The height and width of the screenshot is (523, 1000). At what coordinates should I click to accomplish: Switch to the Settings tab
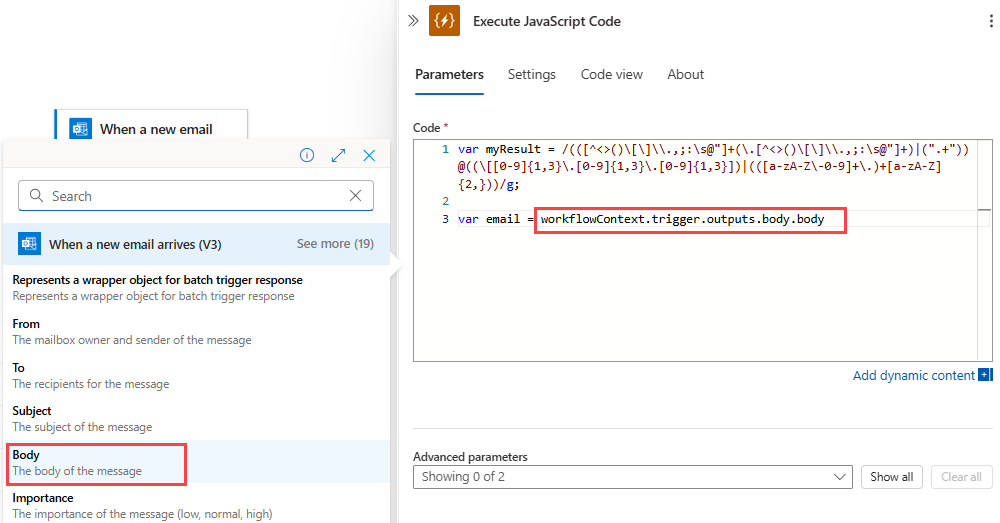point(531,75)
